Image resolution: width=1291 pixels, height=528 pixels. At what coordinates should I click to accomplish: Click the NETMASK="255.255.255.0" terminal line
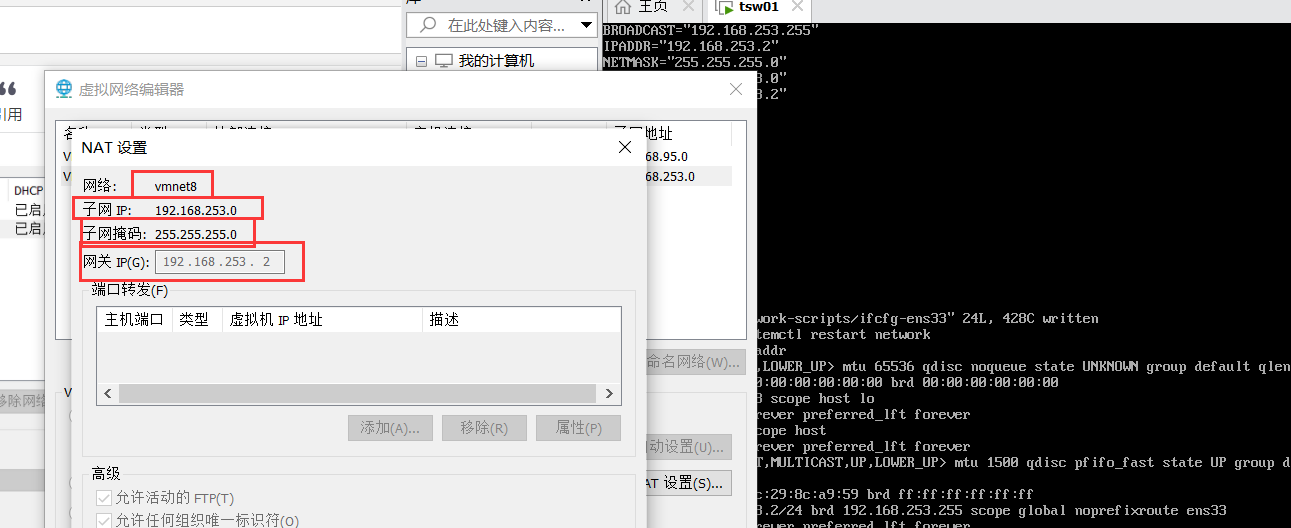click(695, 62)
